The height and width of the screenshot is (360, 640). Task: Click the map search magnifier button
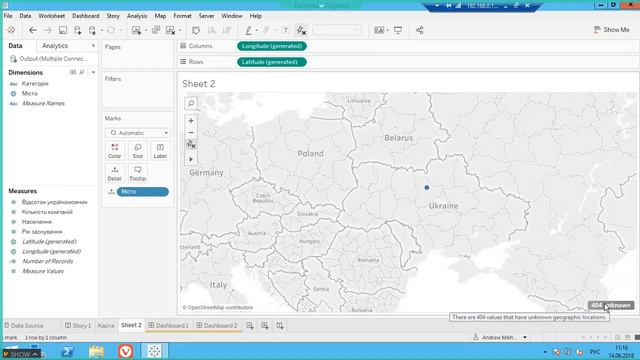click(x=191, y=103)
